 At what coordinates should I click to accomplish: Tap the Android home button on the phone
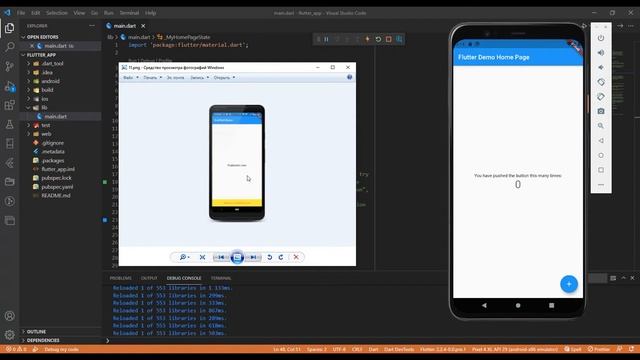(518, 305)
